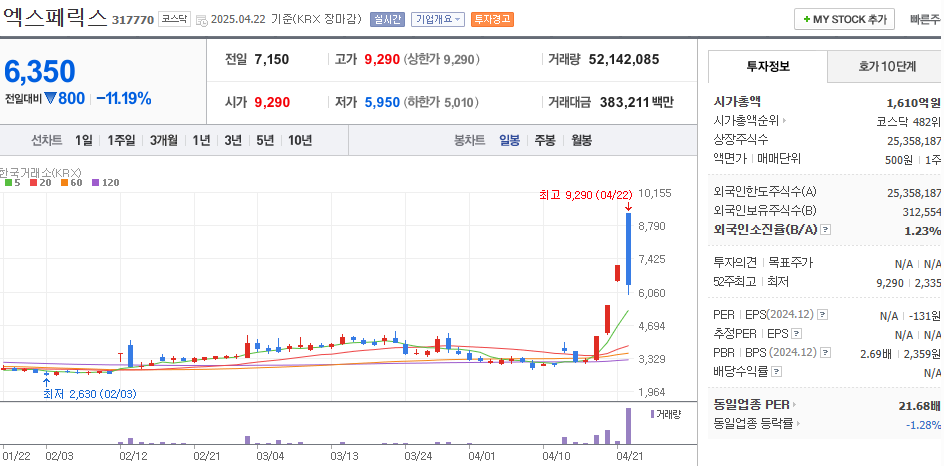
Task: Click the 전일 price 7,150
Action: pos(272,60)
